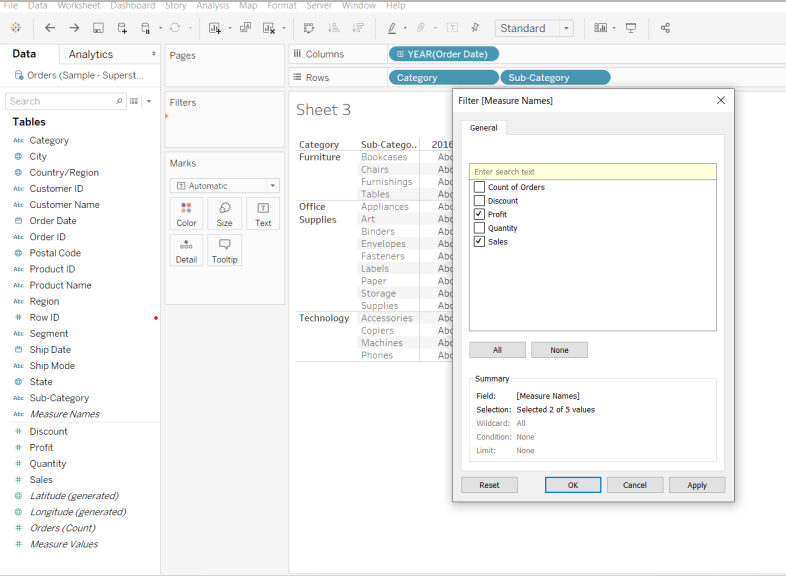
Task: Open the Automatic mark type dropdown
Action: (x=224, y=185)
